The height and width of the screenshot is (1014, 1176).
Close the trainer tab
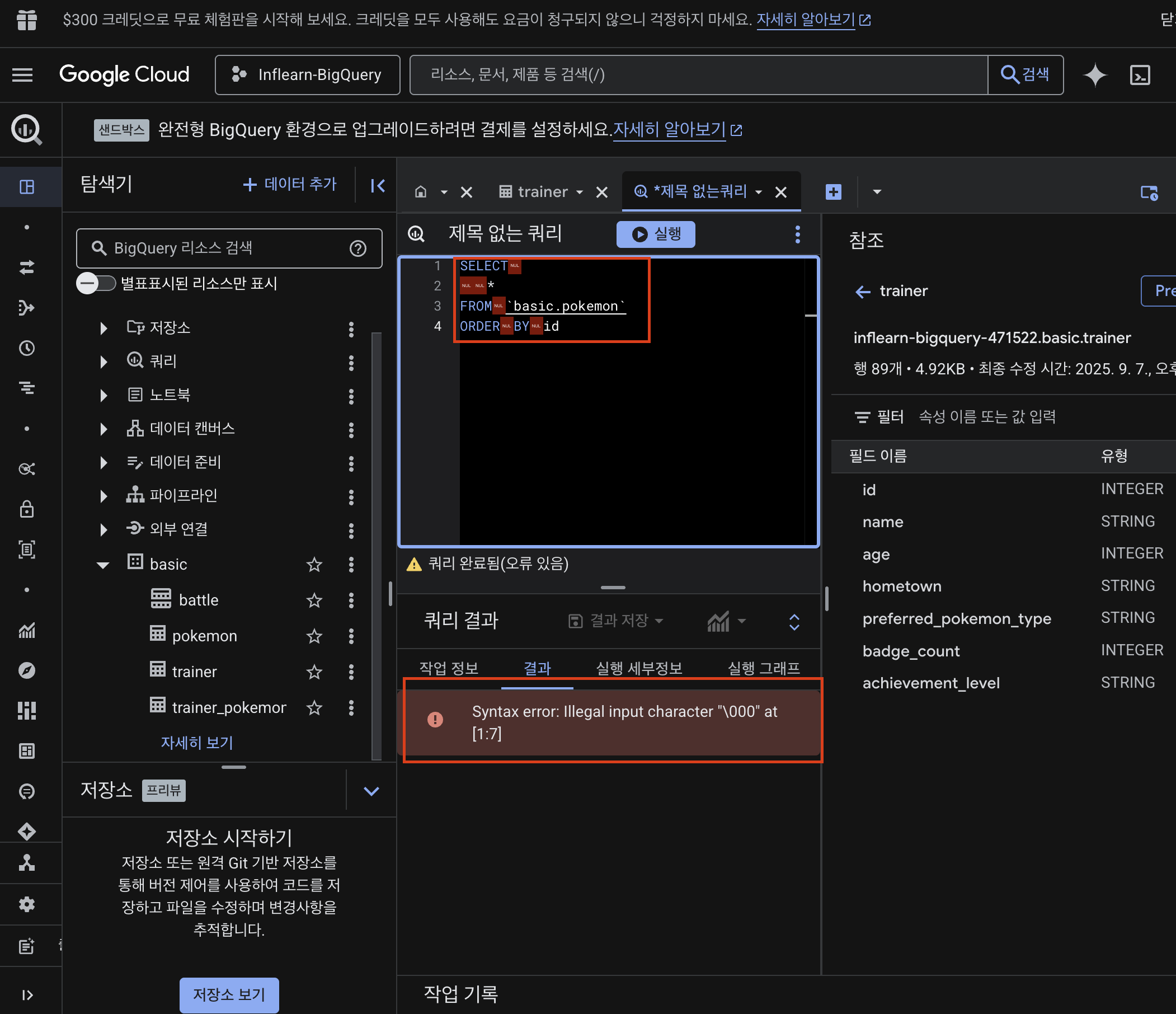click(x=602, y=193)
